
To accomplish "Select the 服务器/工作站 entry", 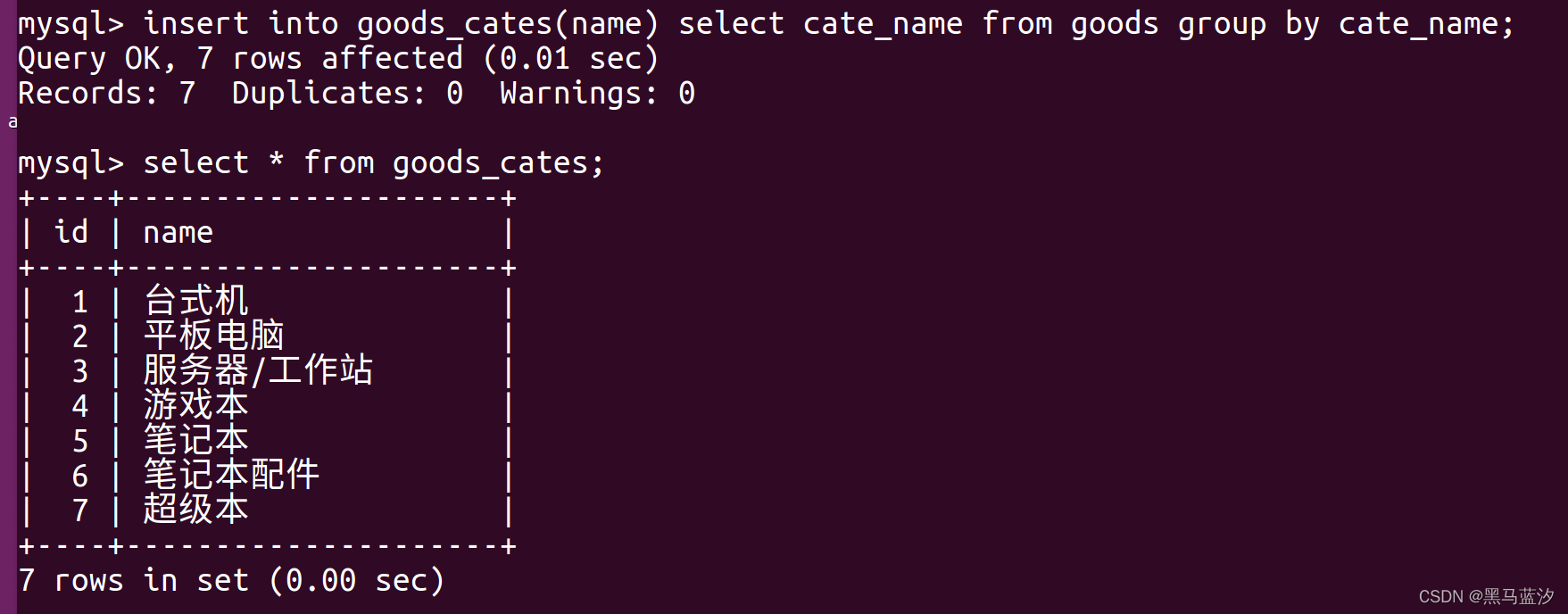I will click(258, 371).
